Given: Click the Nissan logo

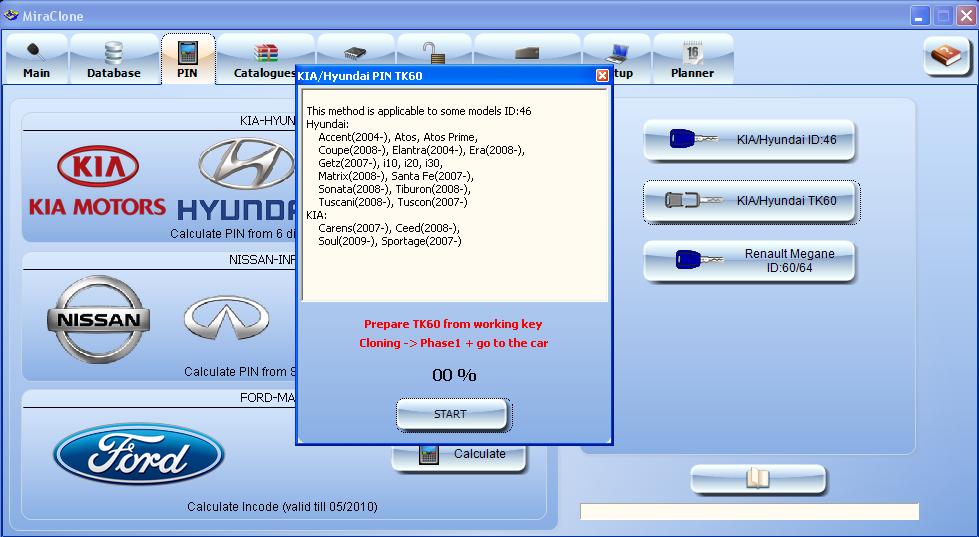Looking at the screenshot, I should 99,319.
